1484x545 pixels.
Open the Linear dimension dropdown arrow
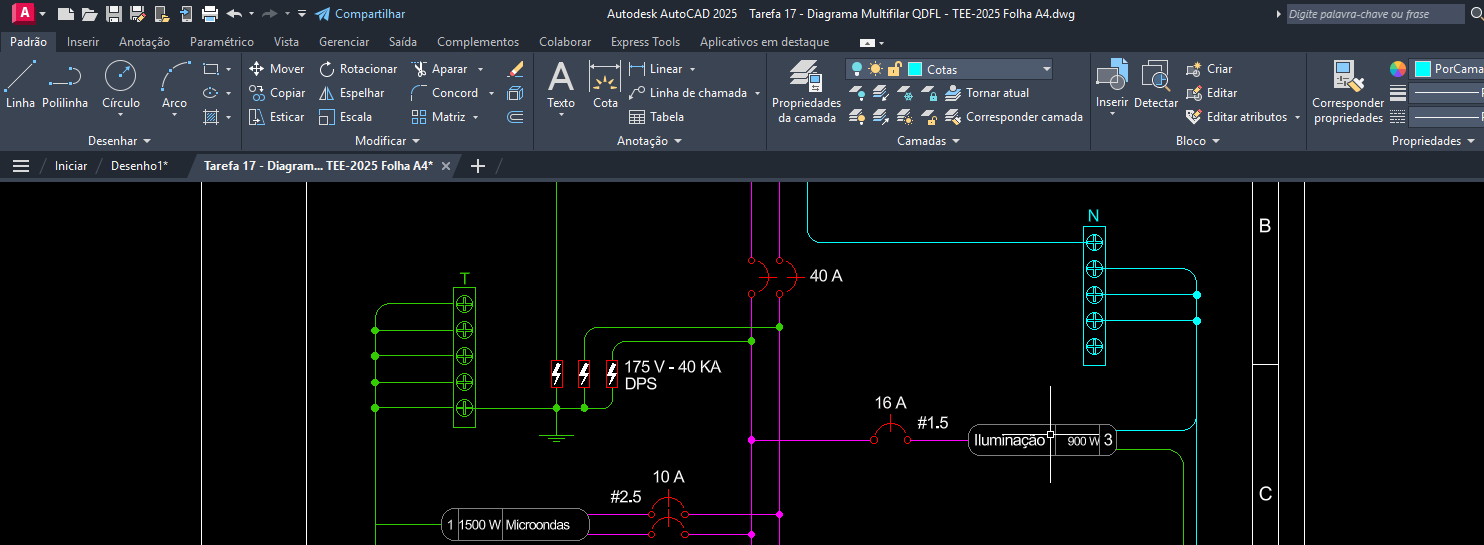pos(692,69)
